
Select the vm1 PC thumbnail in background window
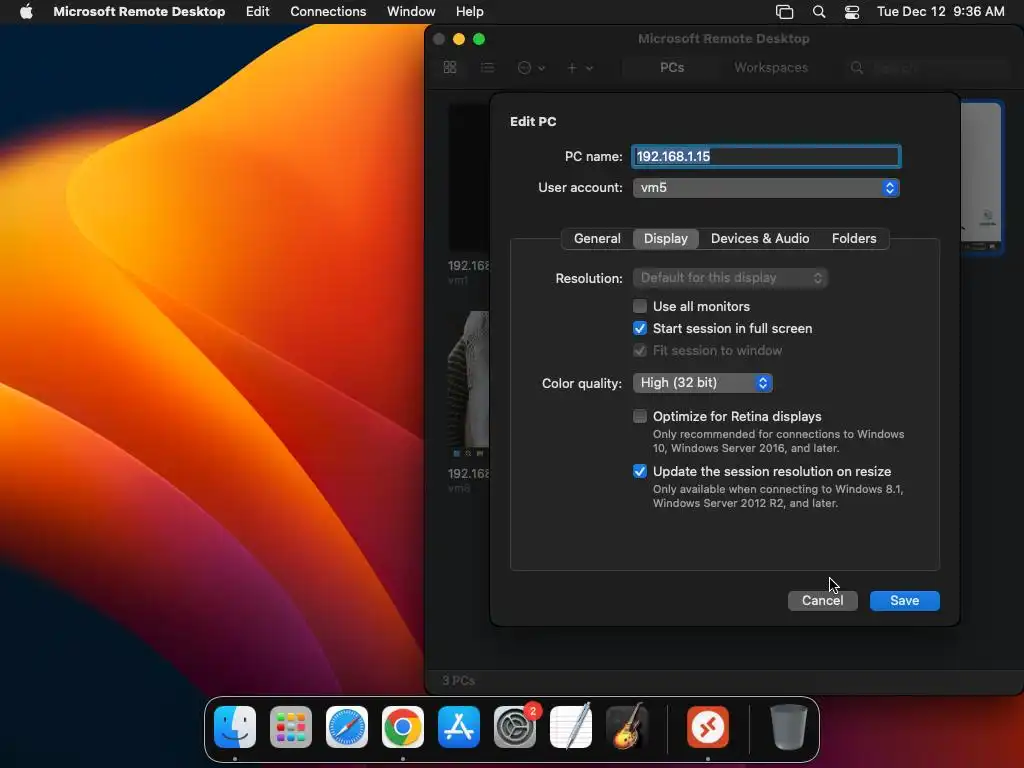click(469, 176)
